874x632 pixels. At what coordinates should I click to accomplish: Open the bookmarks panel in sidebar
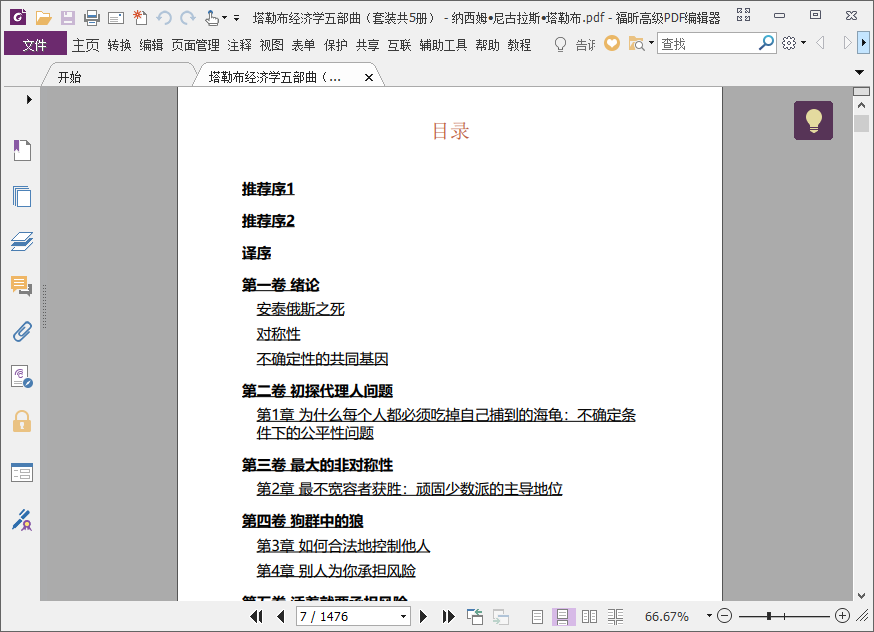point(22,150)
